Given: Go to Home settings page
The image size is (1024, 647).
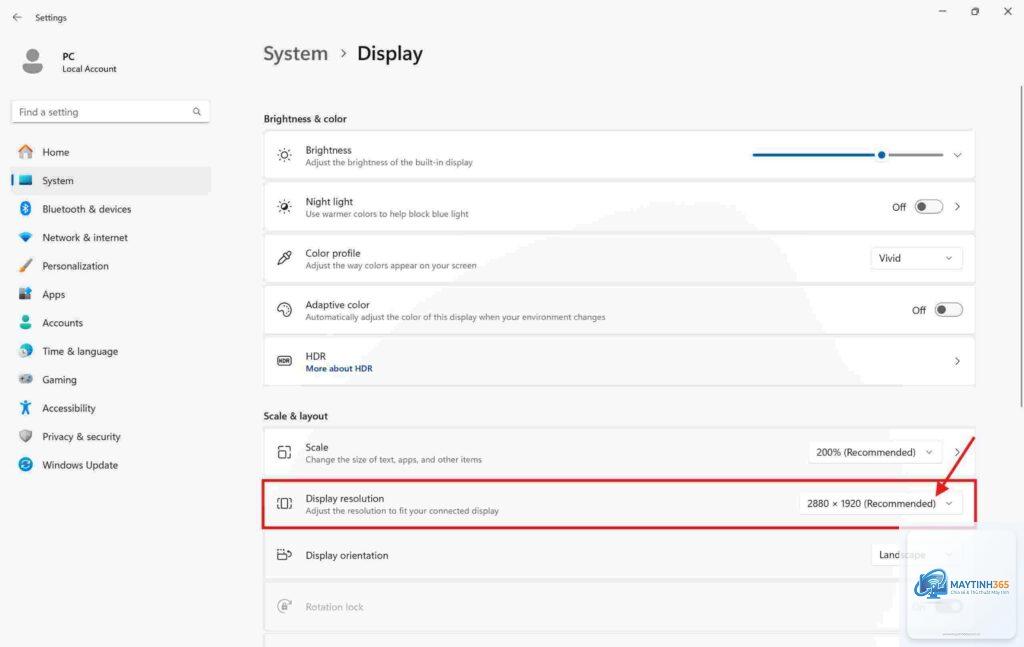Looking at the screenshot, I should [x=111, y=152].
